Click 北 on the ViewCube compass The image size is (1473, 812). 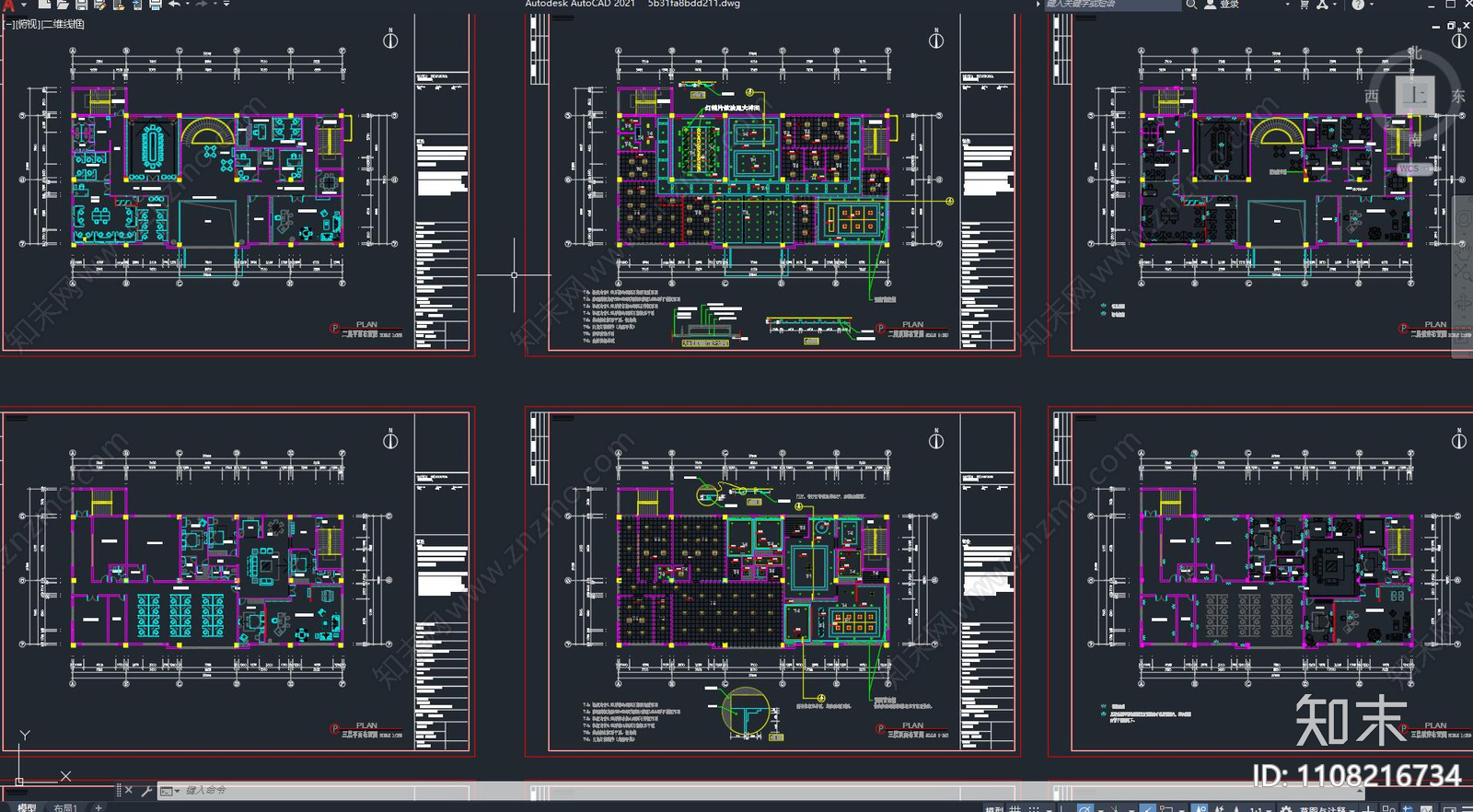tap(1415, 54)
